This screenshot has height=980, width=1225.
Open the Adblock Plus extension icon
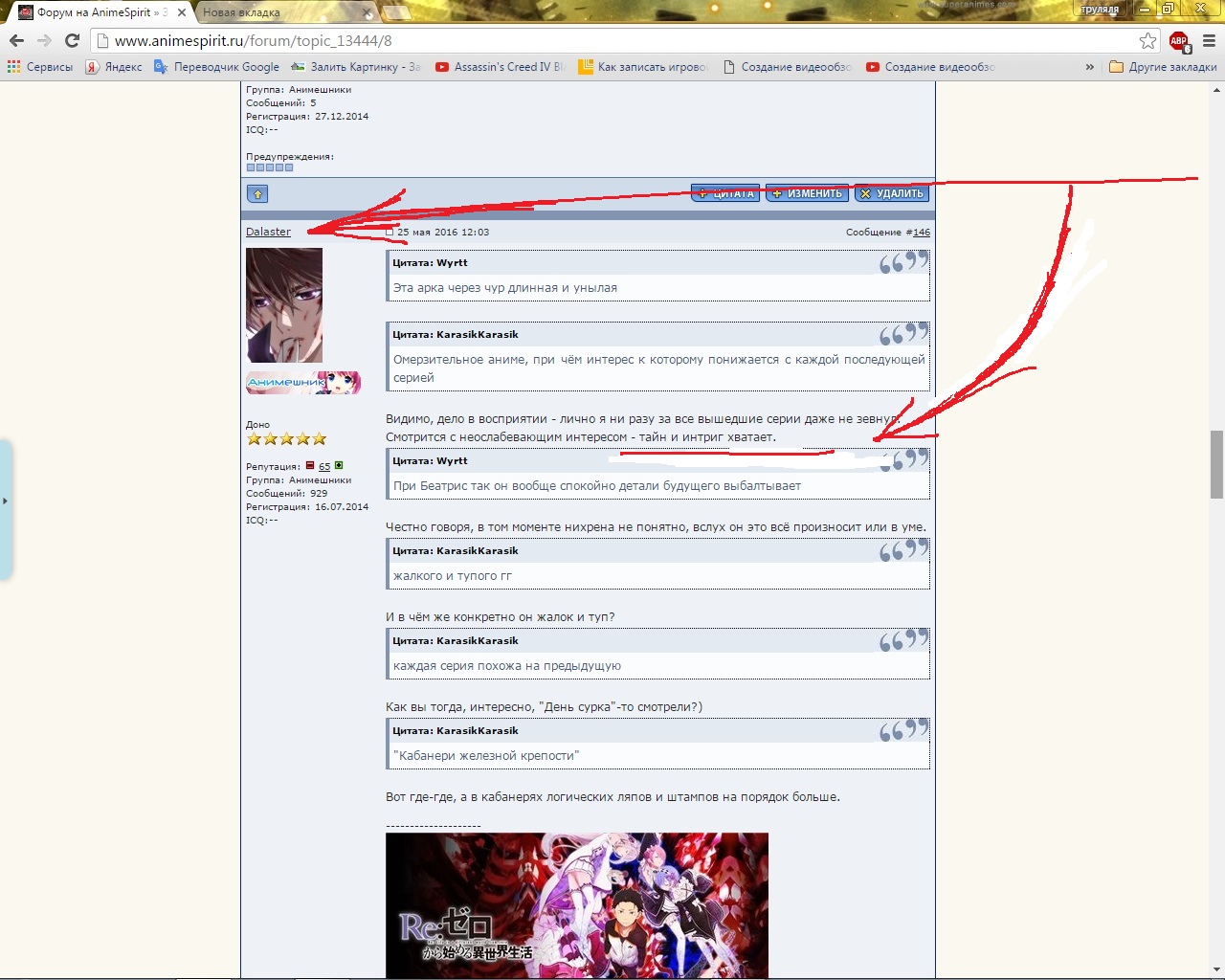pos(1179,41)
